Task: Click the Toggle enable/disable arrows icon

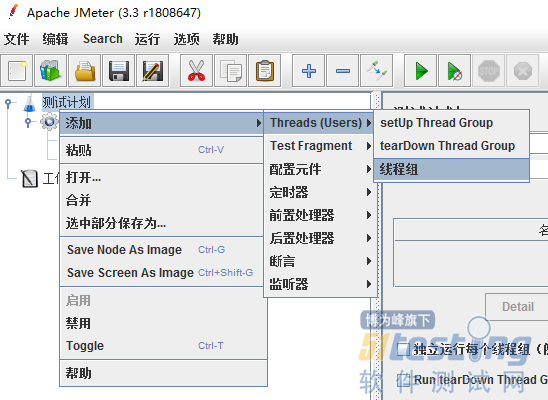Action: point(377,71)
